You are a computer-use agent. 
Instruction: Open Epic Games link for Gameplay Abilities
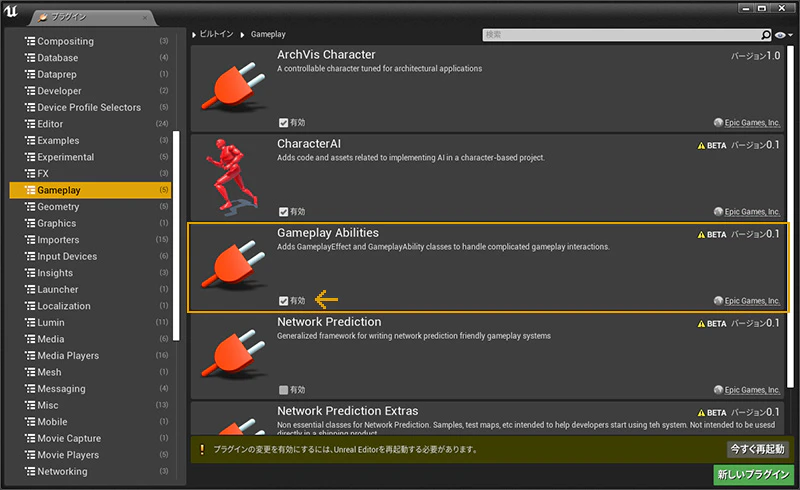[x=752, y=301]
